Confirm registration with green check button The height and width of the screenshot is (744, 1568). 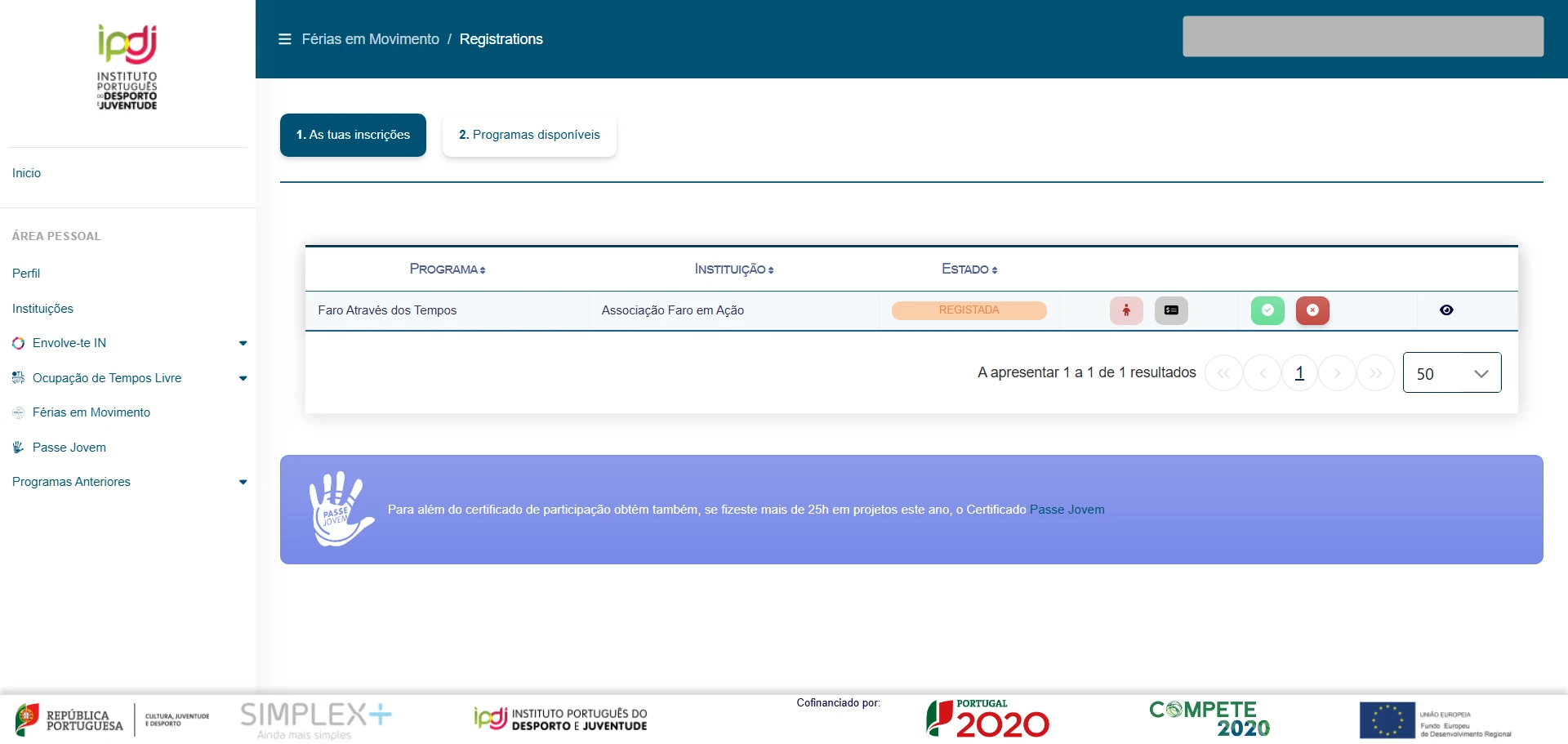tap(1267, 310)
